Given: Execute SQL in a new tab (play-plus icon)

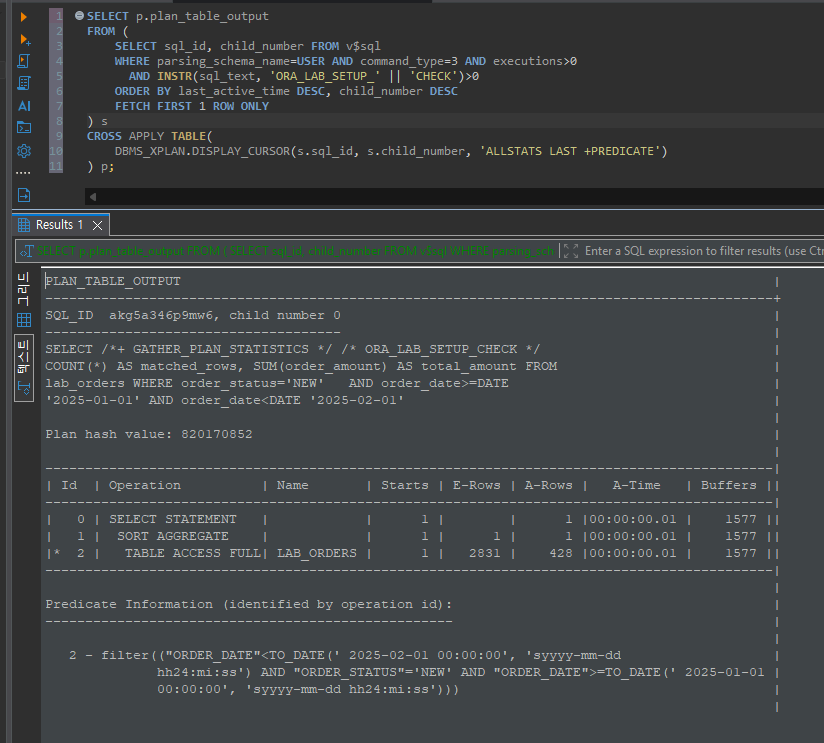Looking at the screenshot, I should pyautogui.click(x=24, y=39).
